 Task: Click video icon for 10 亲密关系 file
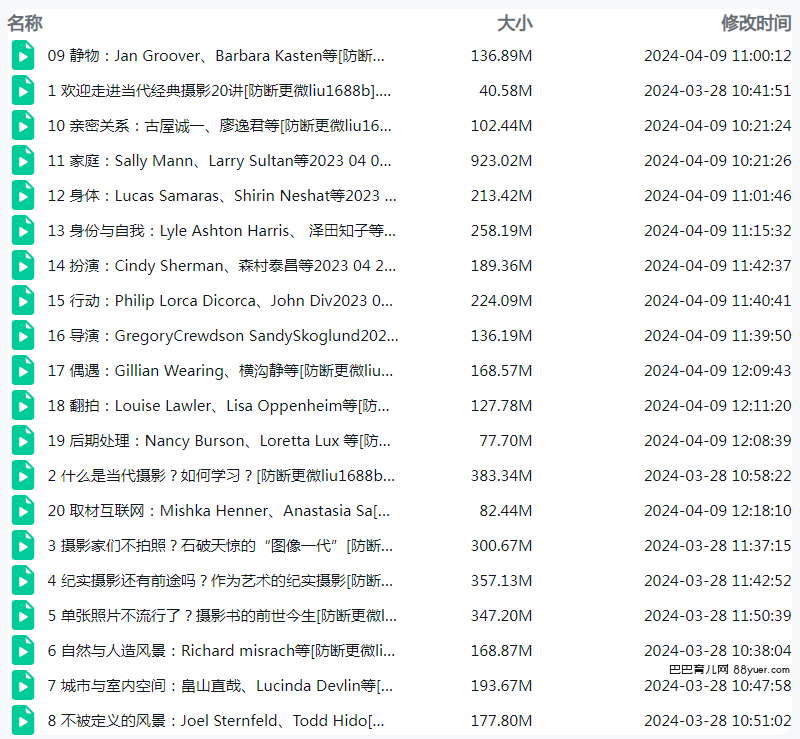pyautogui.click(x=23, y=126)
